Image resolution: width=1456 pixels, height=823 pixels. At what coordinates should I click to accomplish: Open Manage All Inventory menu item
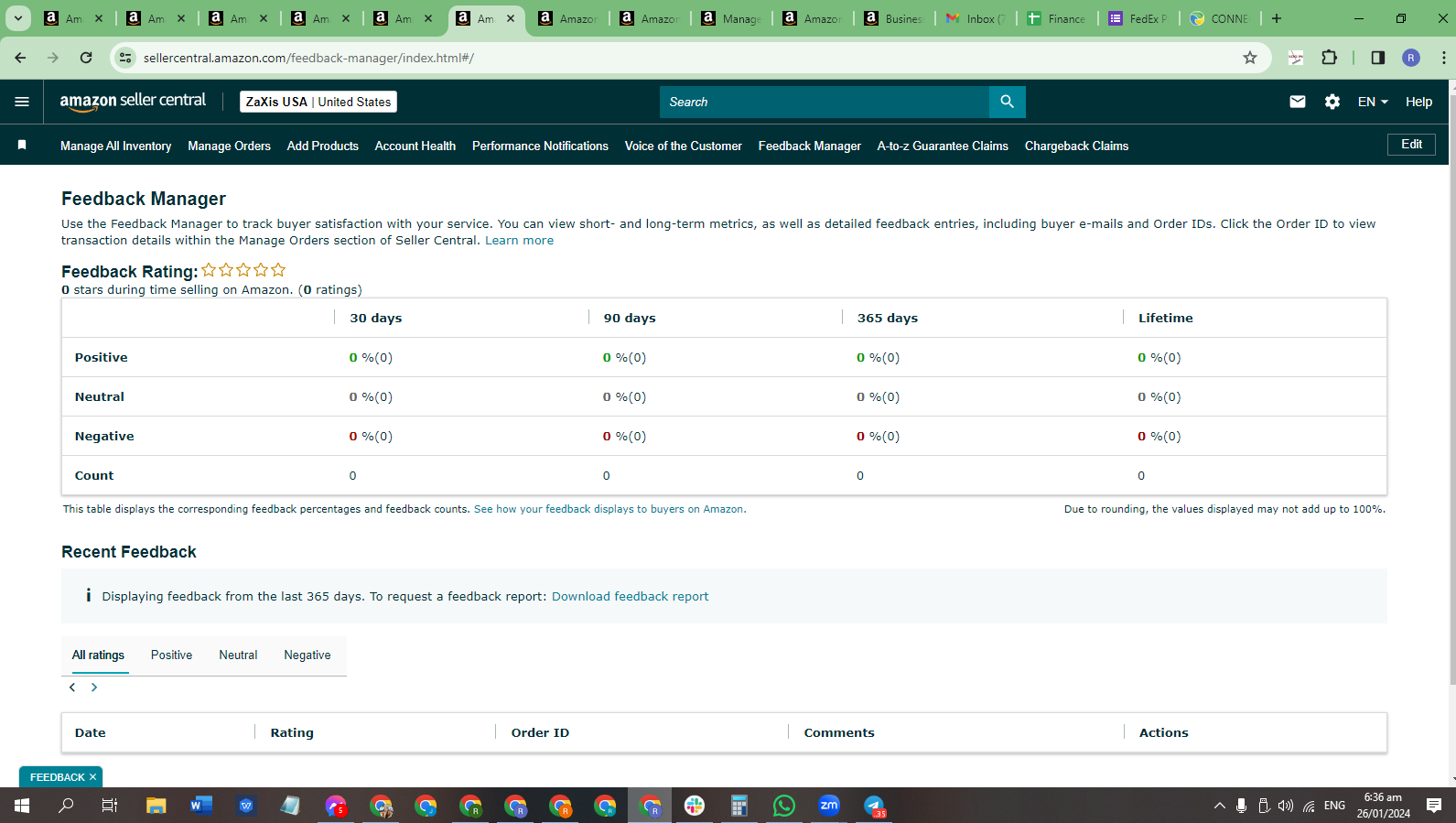point(115,146)
